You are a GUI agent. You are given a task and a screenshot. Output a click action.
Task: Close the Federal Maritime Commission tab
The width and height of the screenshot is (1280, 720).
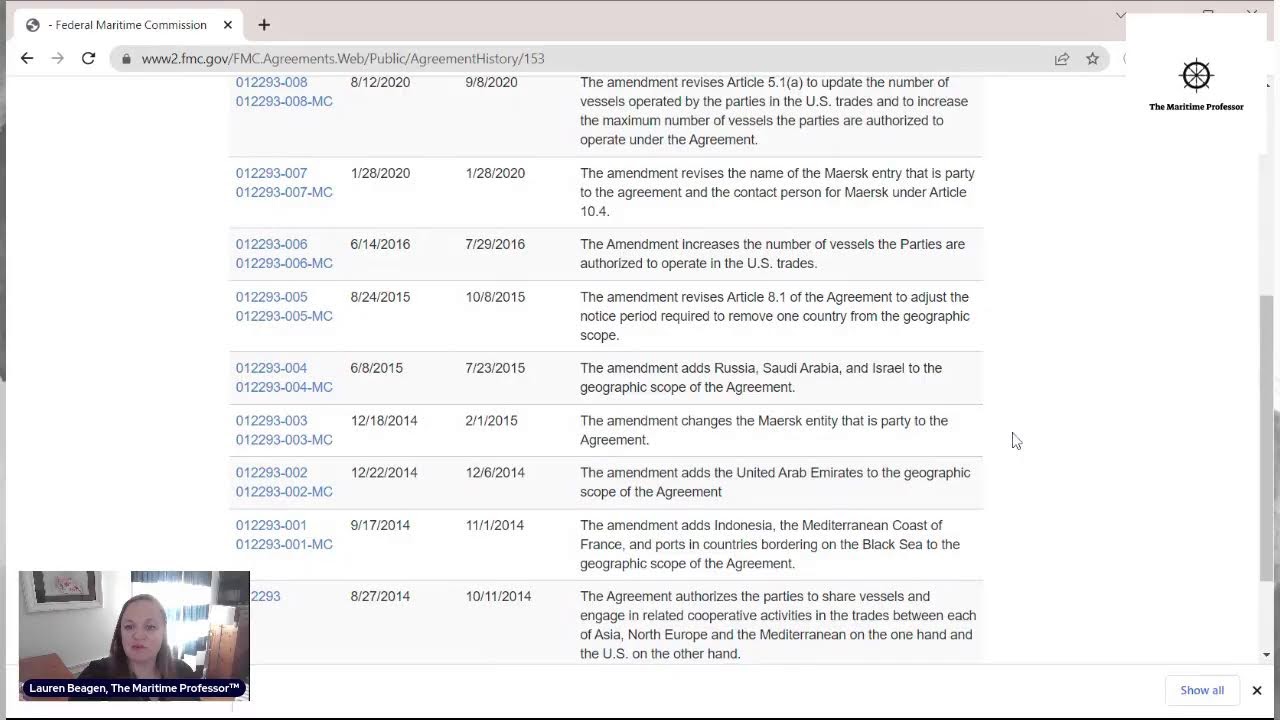click(x=228, y=25)
